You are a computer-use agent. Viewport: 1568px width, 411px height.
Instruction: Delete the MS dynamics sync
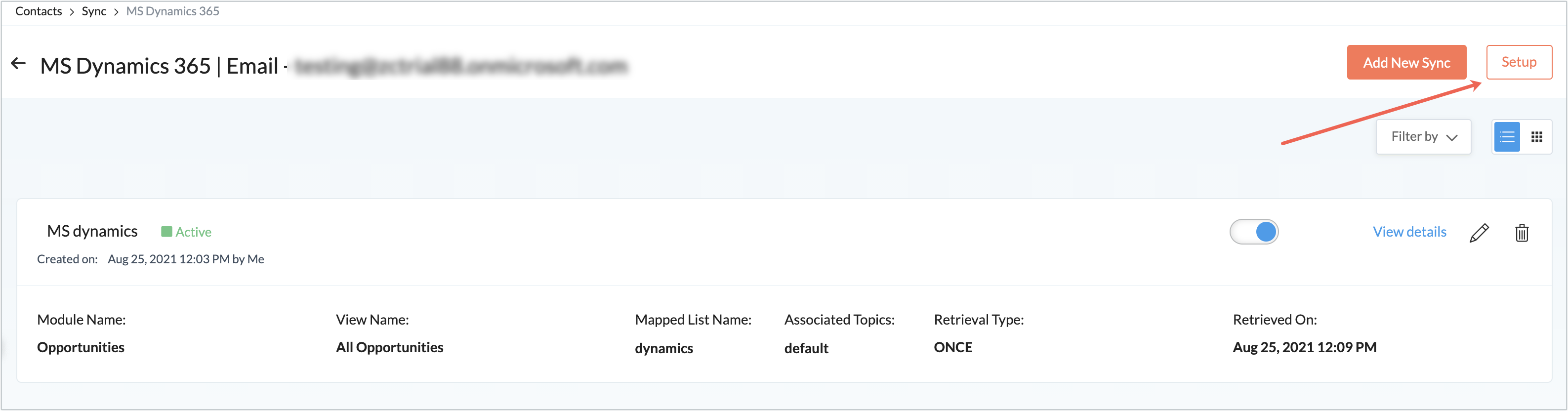tap(1522, 233)
